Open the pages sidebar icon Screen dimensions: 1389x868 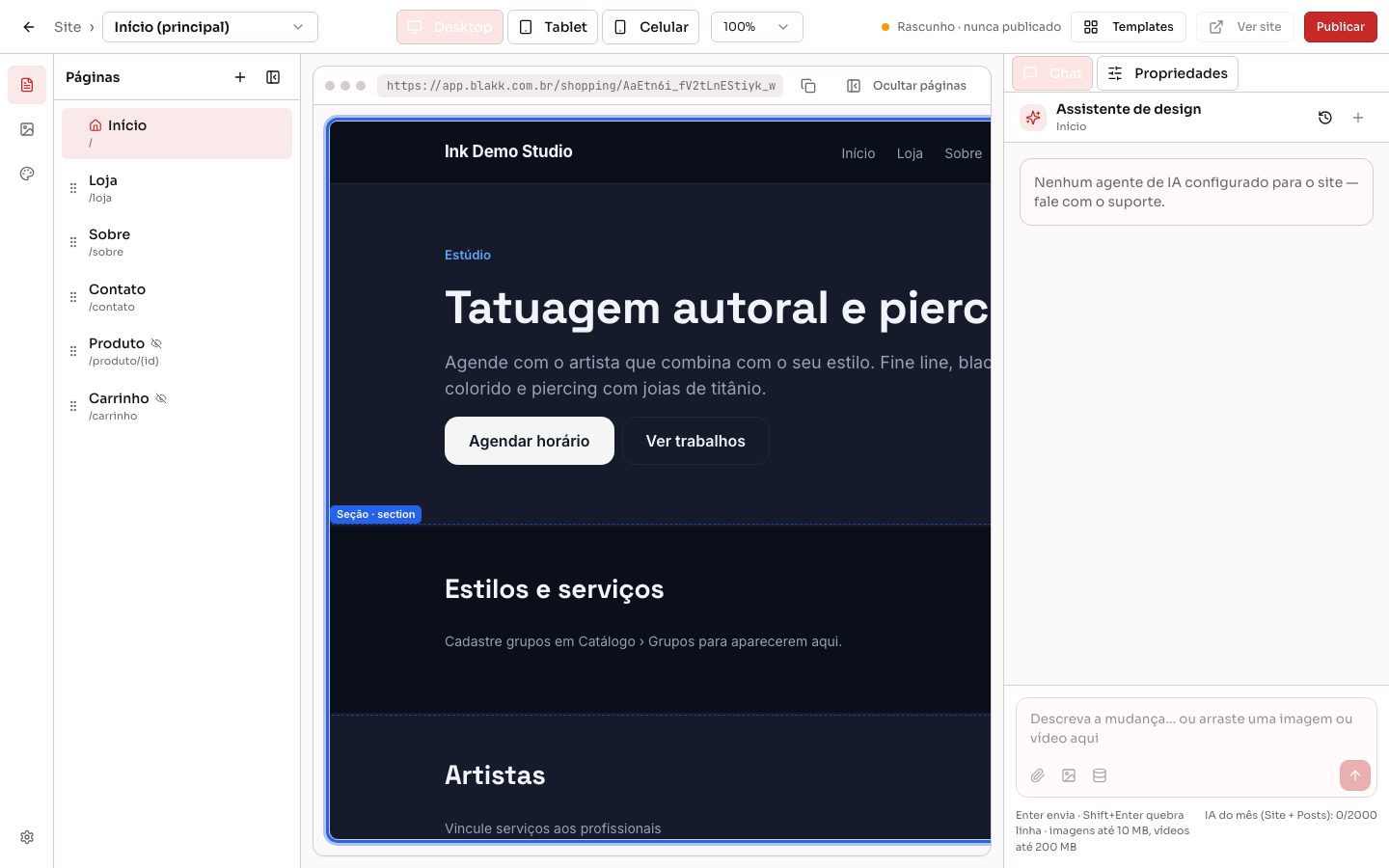(x=27, y=85)
